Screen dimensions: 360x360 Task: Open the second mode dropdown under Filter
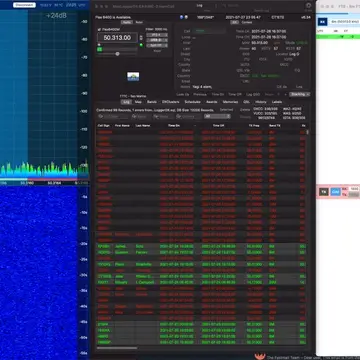tap(157, 40)
